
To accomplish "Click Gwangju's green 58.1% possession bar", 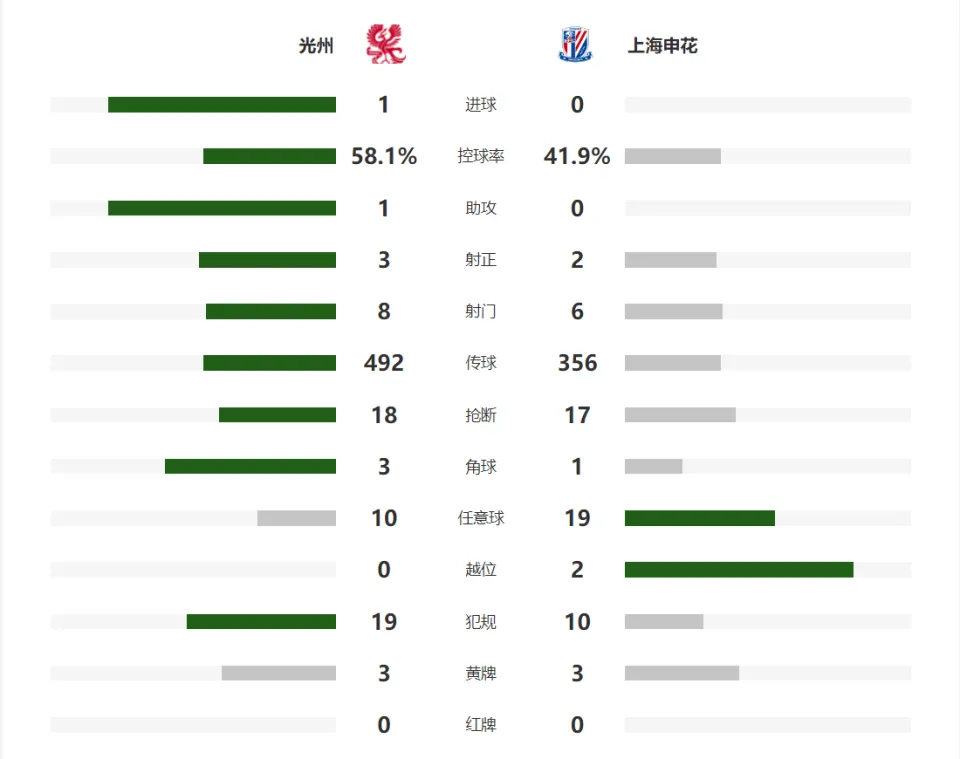I will [x=269, y=156].
